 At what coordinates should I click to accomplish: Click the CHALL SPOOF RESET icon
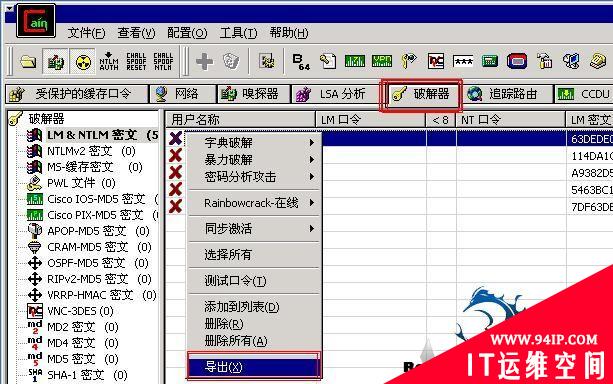pyautogui.click(x=136, y=61)
